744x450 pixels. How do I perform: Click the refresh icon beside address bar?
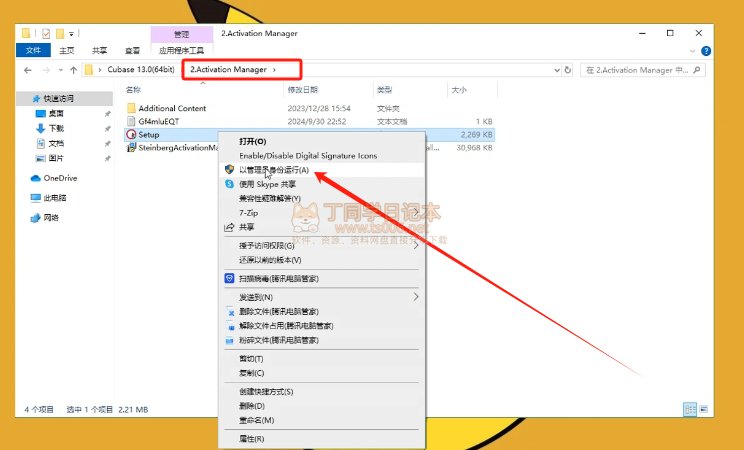[568, 70]
